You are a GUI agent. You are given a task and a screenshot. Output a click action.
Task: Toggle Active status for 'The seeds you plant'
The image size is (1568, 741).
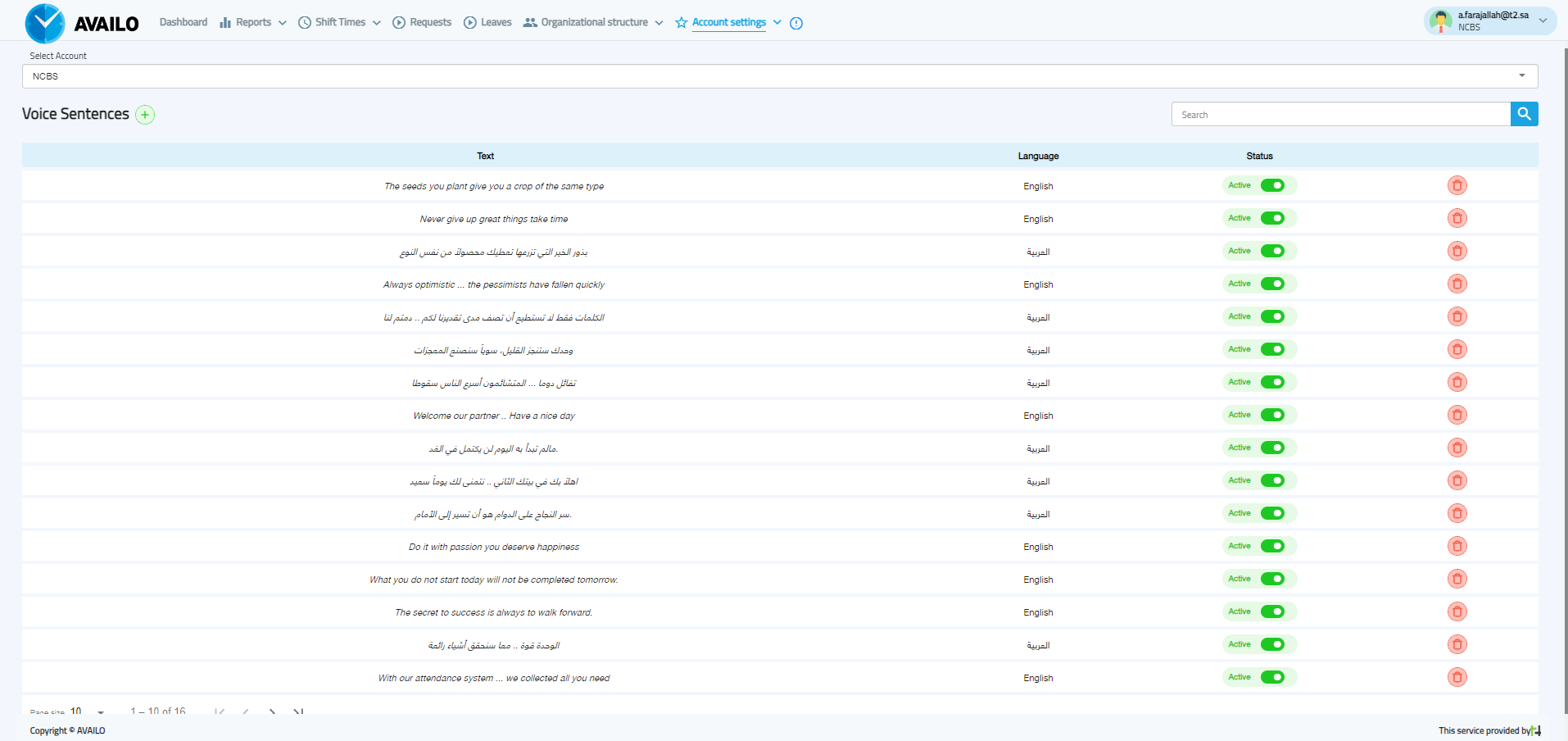[x=1272, y=185]
